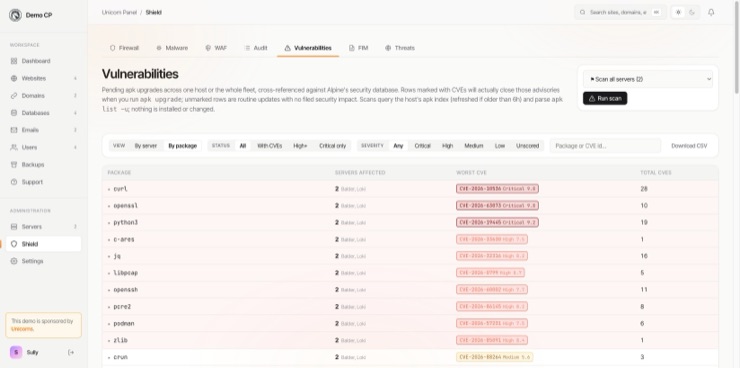Go to Domains in sidebar

coord(43,96)
